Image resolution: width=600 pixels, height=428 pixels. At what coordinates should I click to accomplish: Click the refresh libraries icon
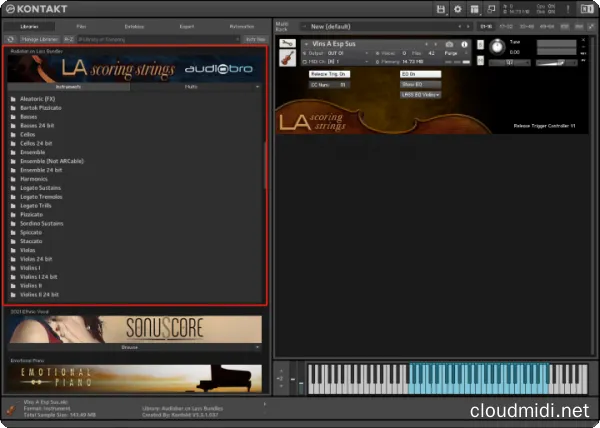pos(11,38)
